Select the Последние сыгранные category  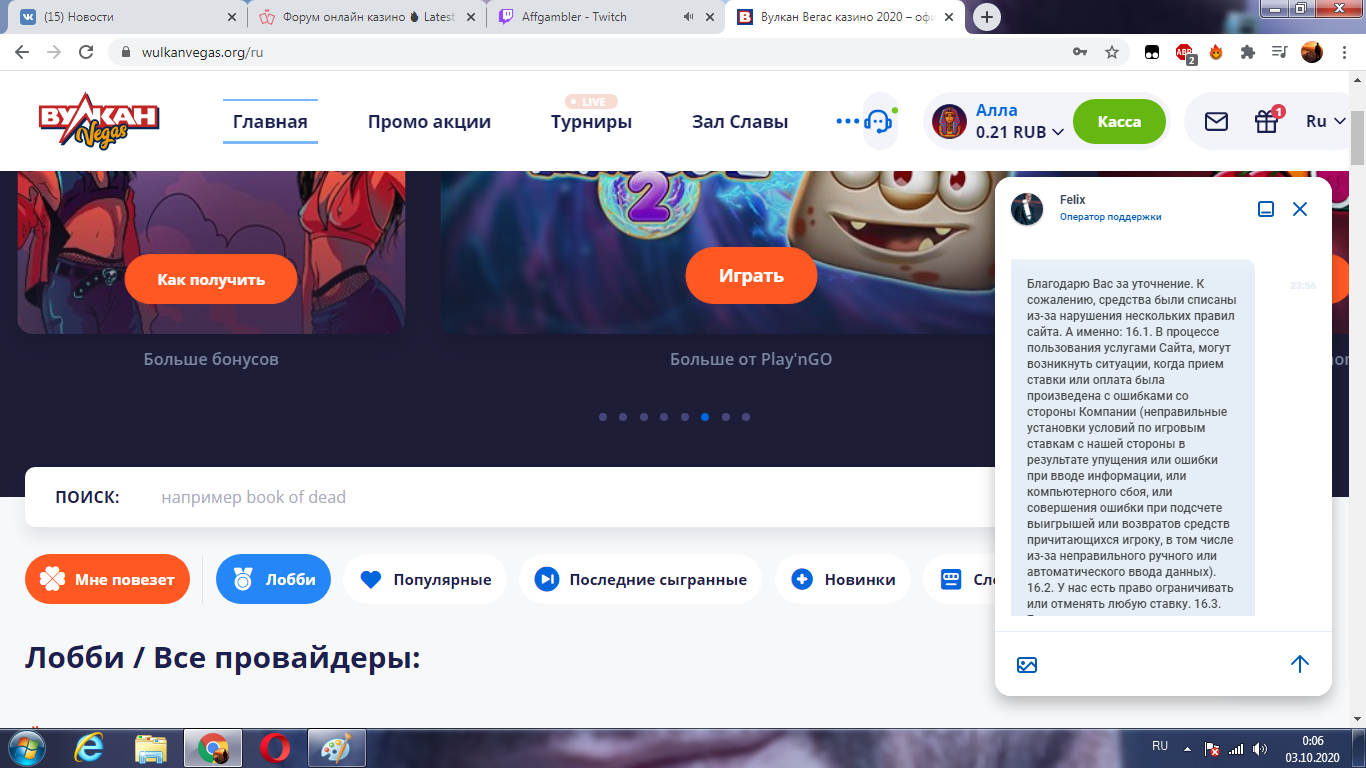click(x=640, y=579)
